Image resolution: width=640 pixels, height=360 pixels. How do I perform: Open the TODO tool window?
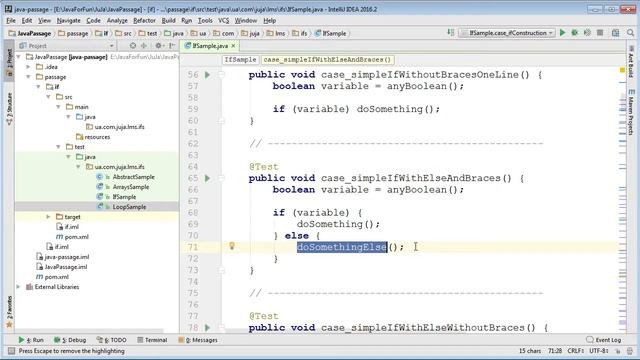[x=111, y=340]
